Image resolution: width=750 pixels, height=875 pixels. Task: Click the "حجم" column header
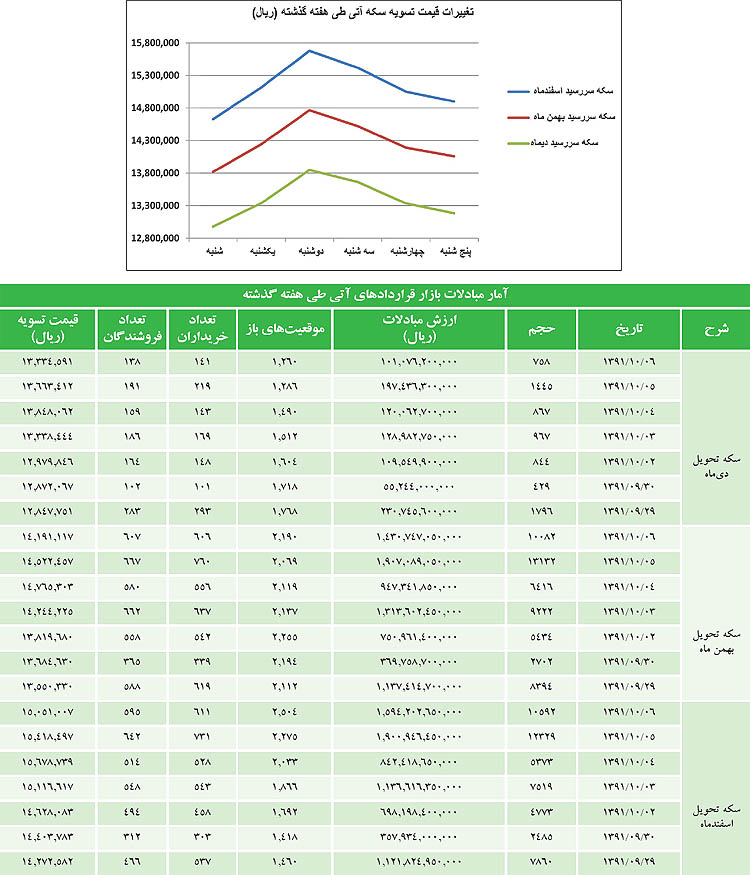(x=541, y=329)
